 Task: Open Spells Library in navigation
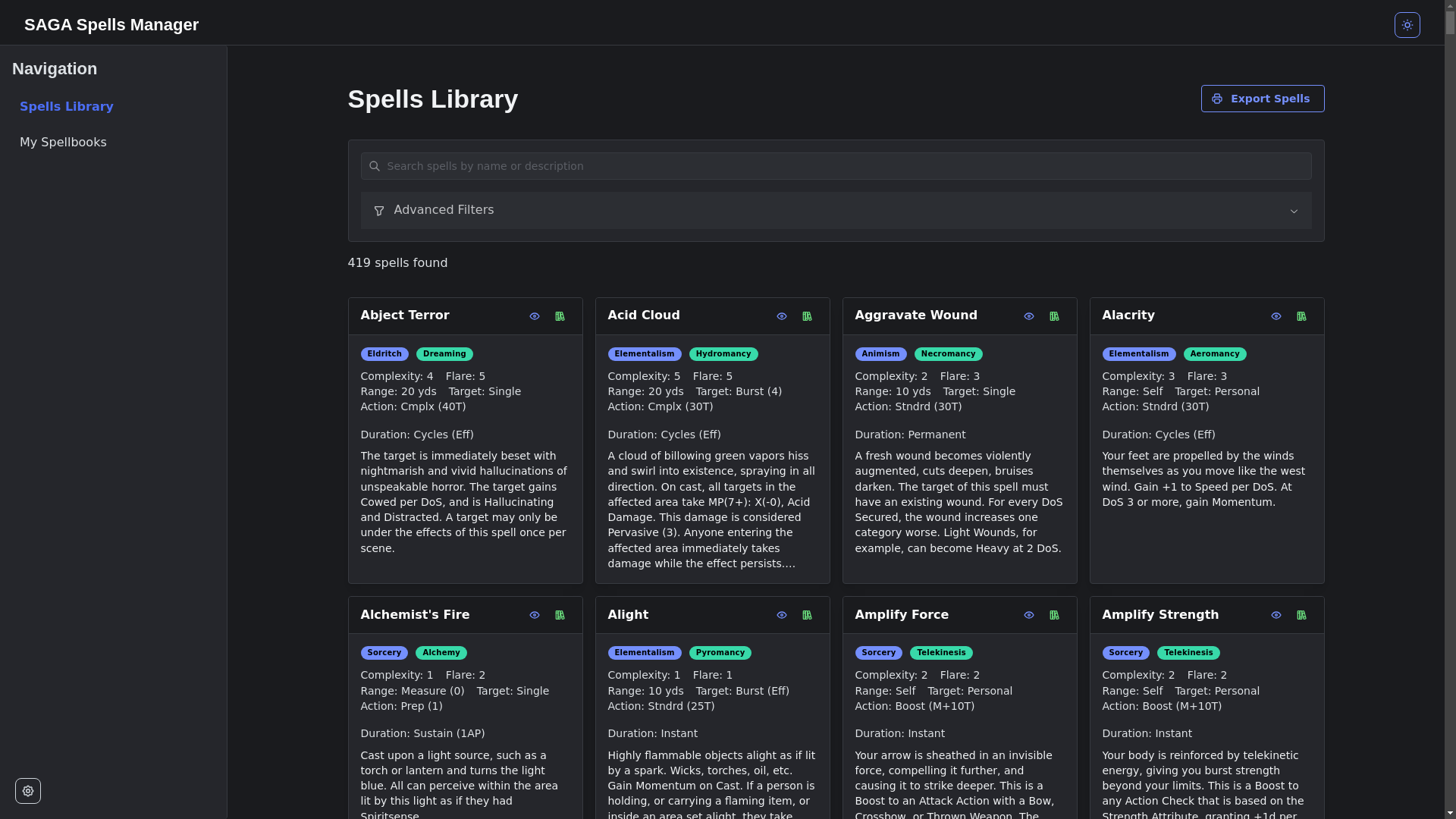coord(67,107)
